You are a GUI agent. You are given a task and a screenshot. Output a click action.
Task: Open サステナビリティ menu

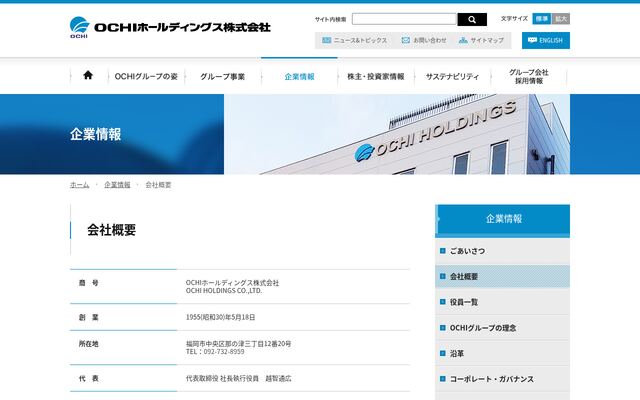[452, 76]
